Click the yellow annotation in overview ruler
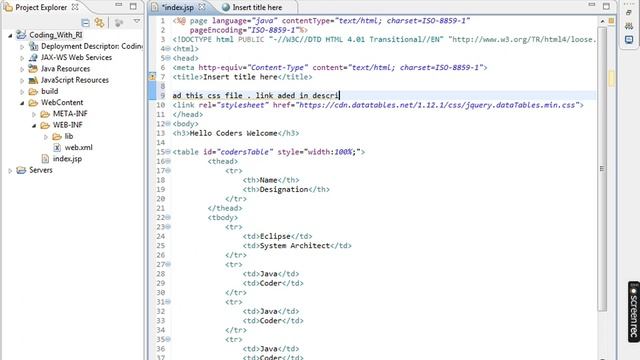The height and width of the screenshot is (360, 640). pos(611,78)
